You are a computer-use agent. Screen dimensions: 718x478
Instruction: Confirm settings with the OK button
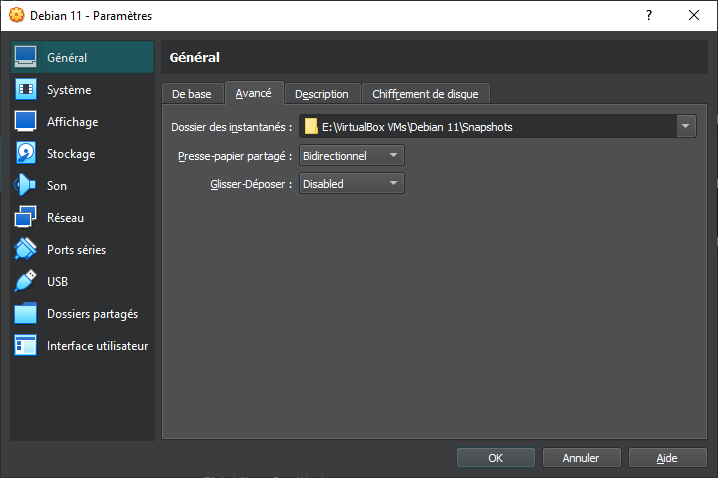click(496, 458)
